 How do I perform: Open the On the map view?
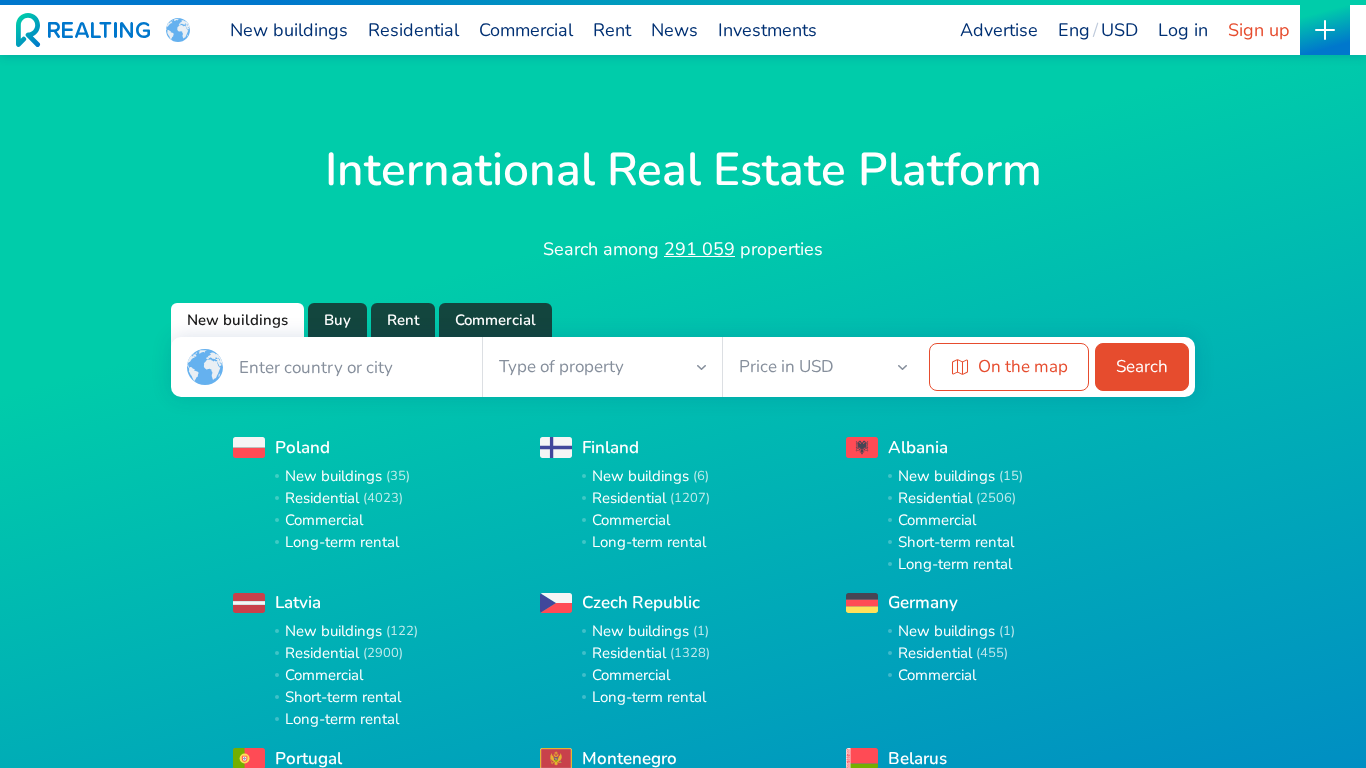(1008, 367)
